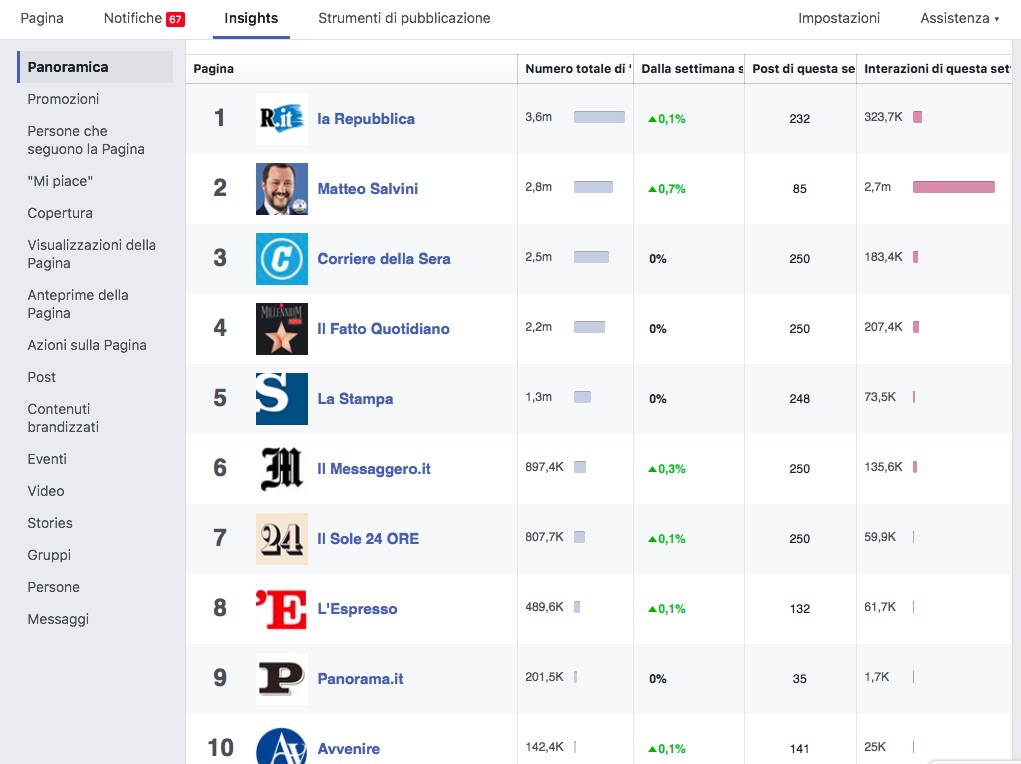Click the Numero totale column header
The width and height of the screenshot is (1021, 764).
click(x=578, y=69)
